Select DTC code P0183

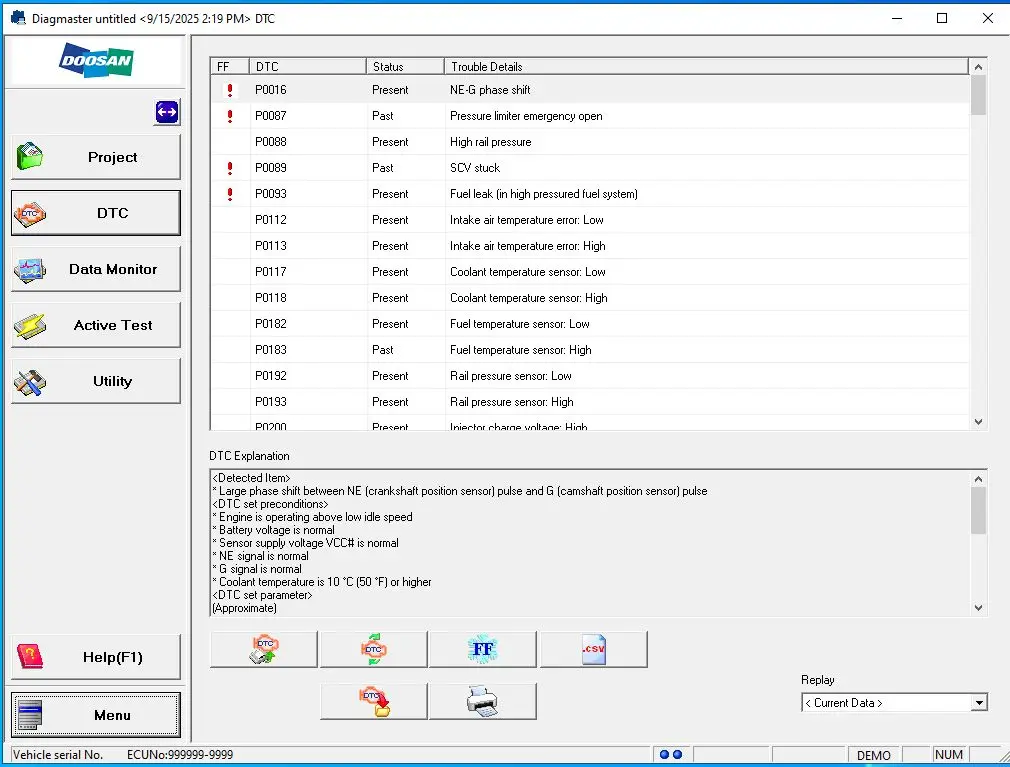(x=271, y=350)
